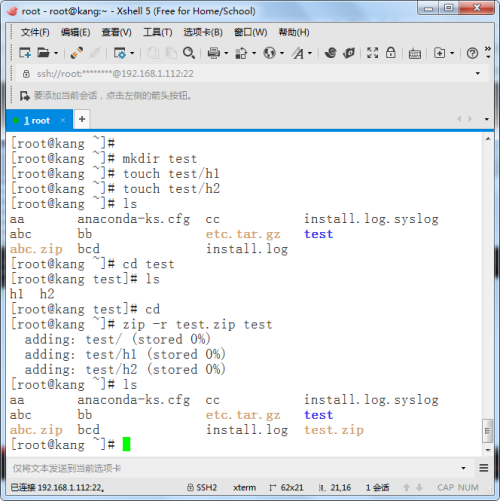
Task: Click the status bar download arrow icon
Action: 419,488
